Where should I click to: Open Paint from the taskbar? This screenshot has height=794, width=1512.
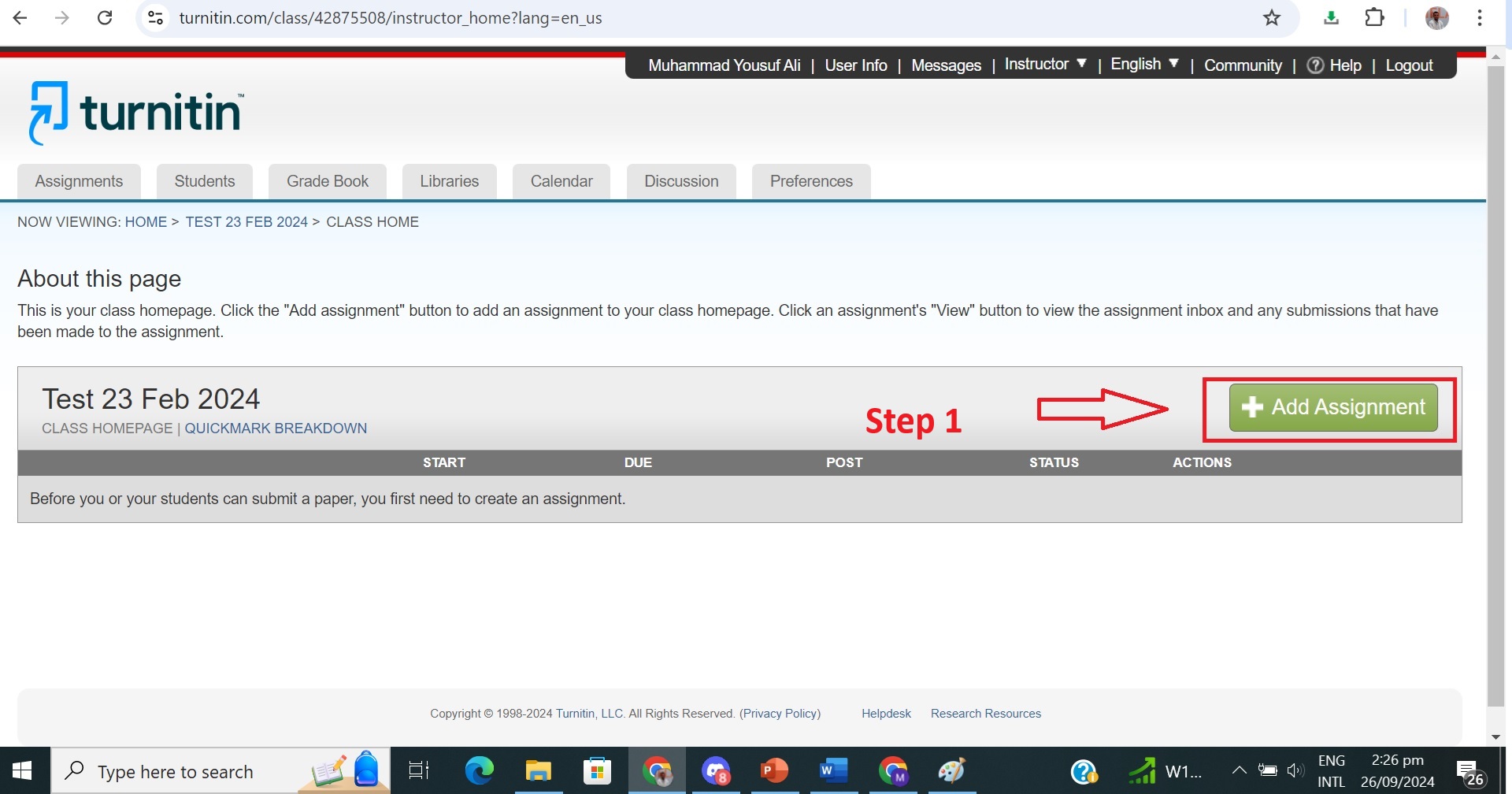[x=951, y=771]
